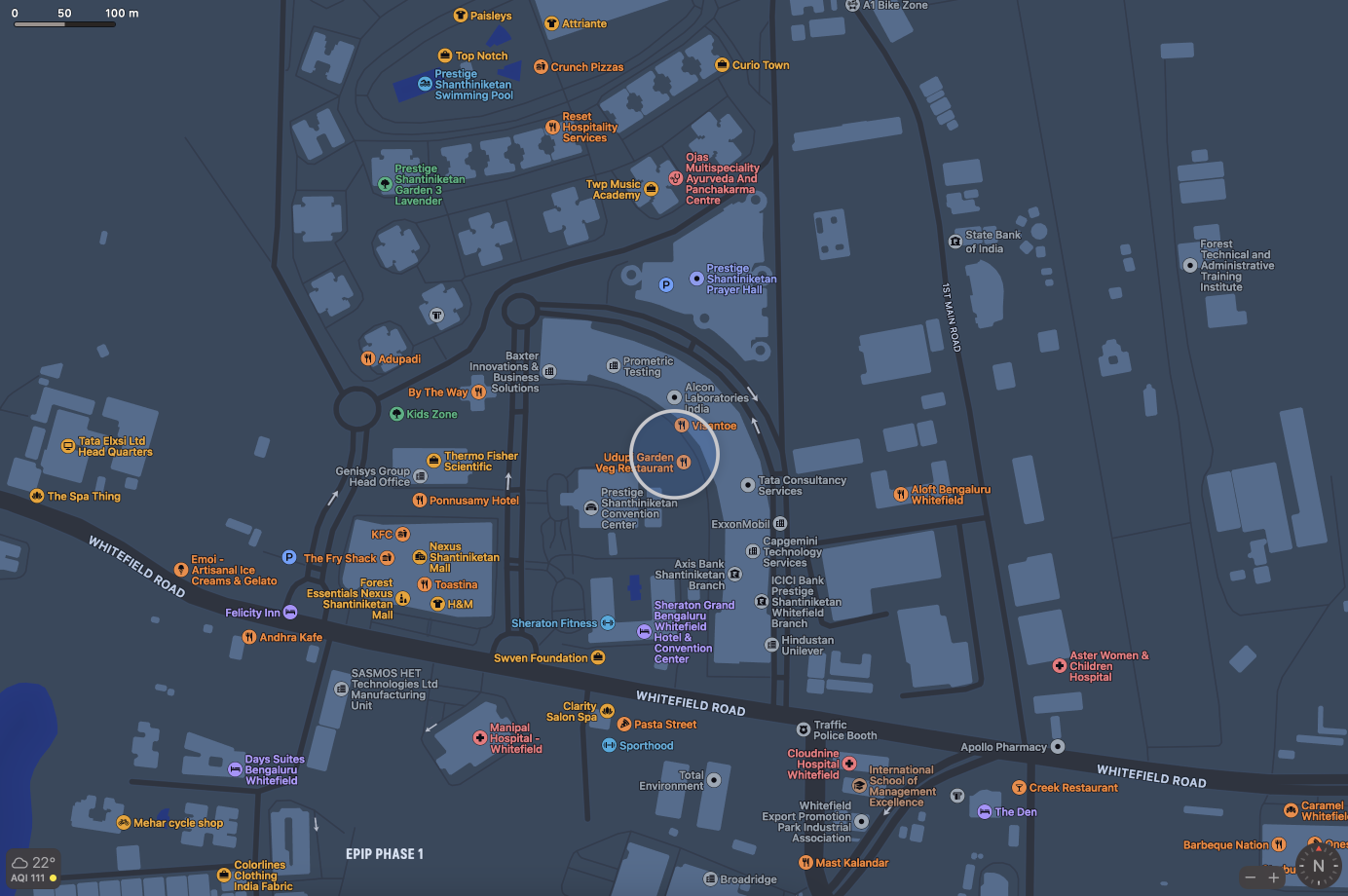Zoom out with the minus button

[1251, 877]
